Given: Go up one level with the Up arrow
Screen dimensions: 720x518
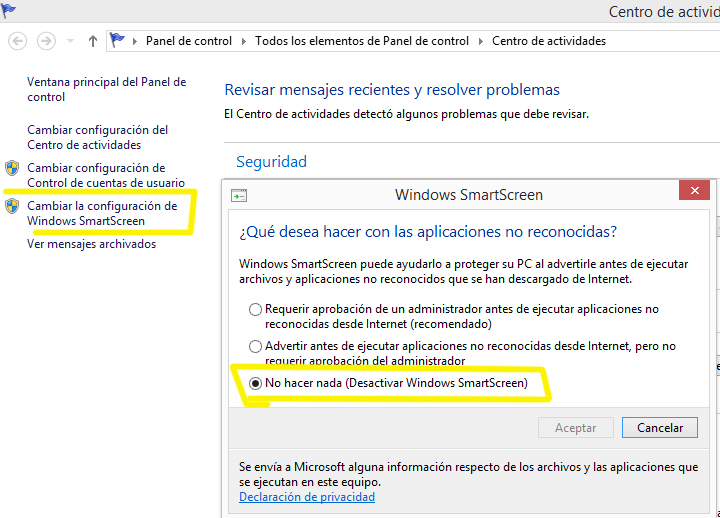Looking at the screenshot, I should [x=93, y=41].
